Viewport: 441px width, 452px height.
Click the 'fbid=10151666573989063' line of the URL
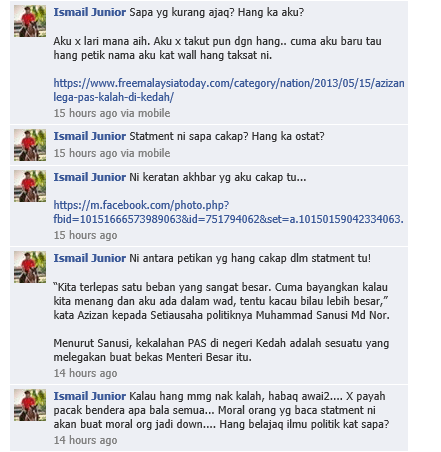pyautogui.click(x=228, y=219)
